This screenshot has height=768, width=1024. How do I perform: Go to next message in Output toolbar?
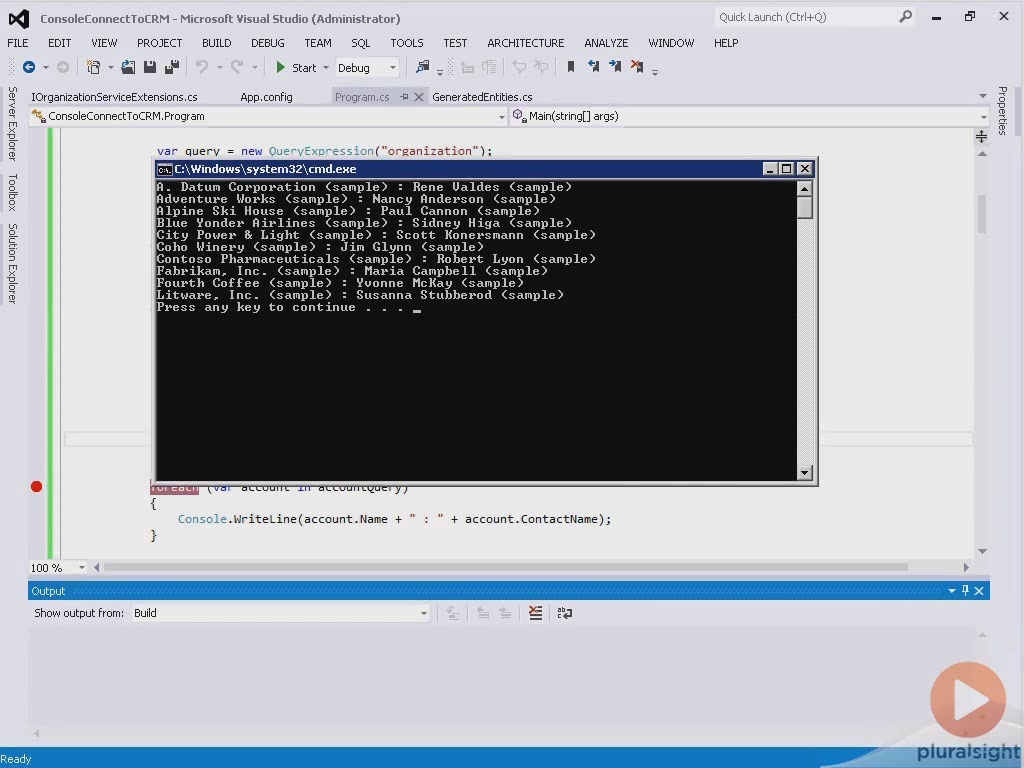coord(505,613)
